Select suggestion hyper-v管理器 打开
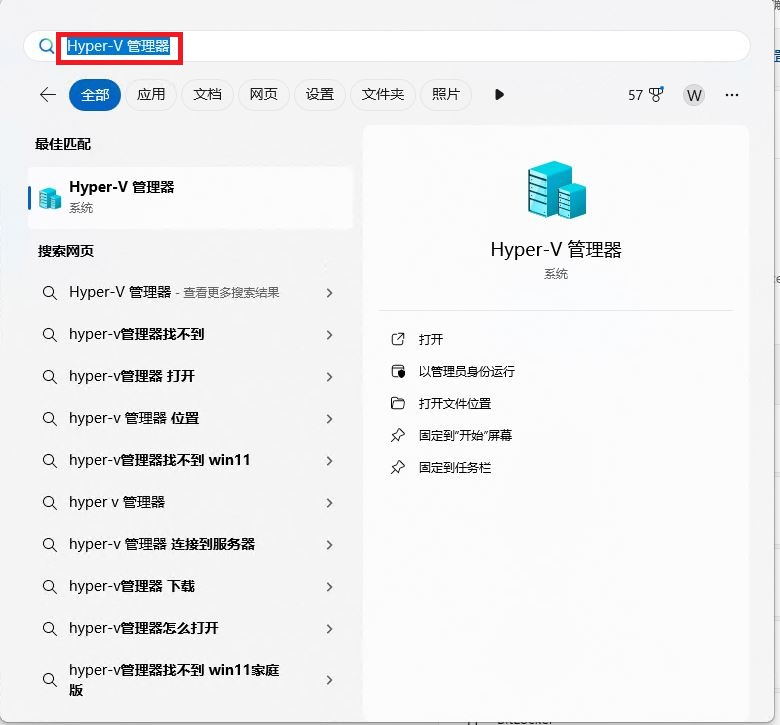The height and width of the screenshot is (725, 780). (x=191, y=376)
